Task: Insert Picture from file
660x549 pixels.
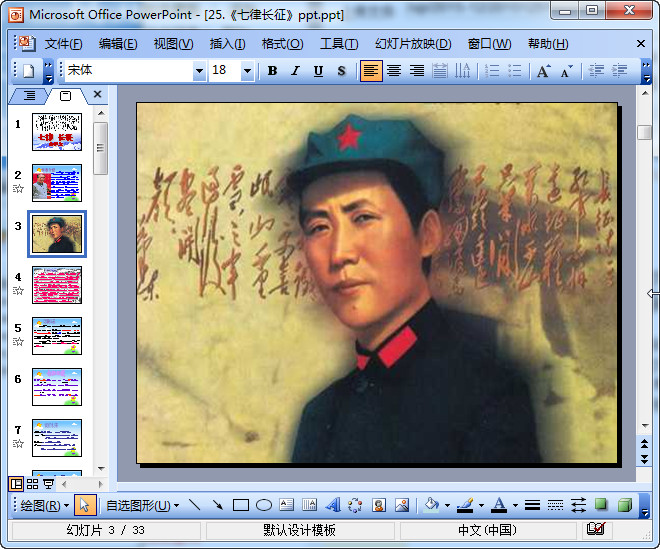Action: coord(402,505)
